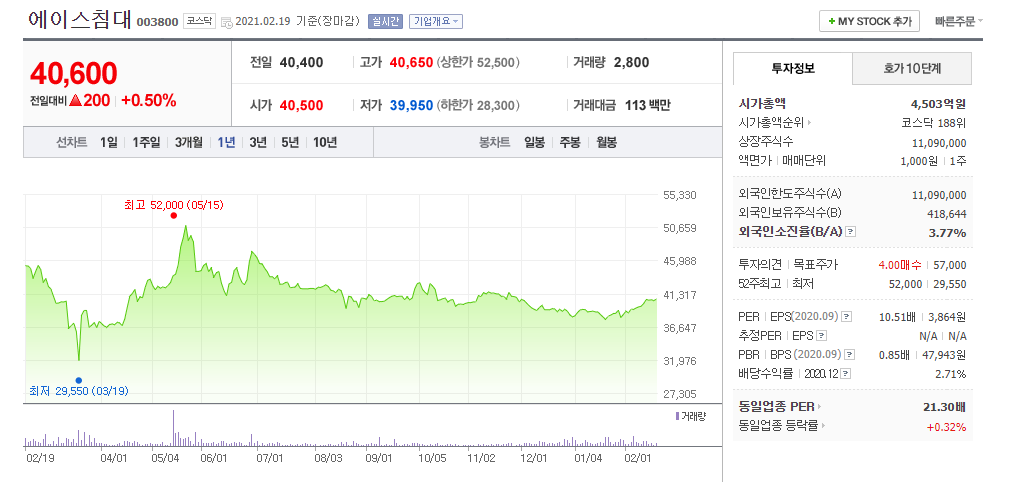
Task: Click the stock name 에이스침대
Action: 80,19
